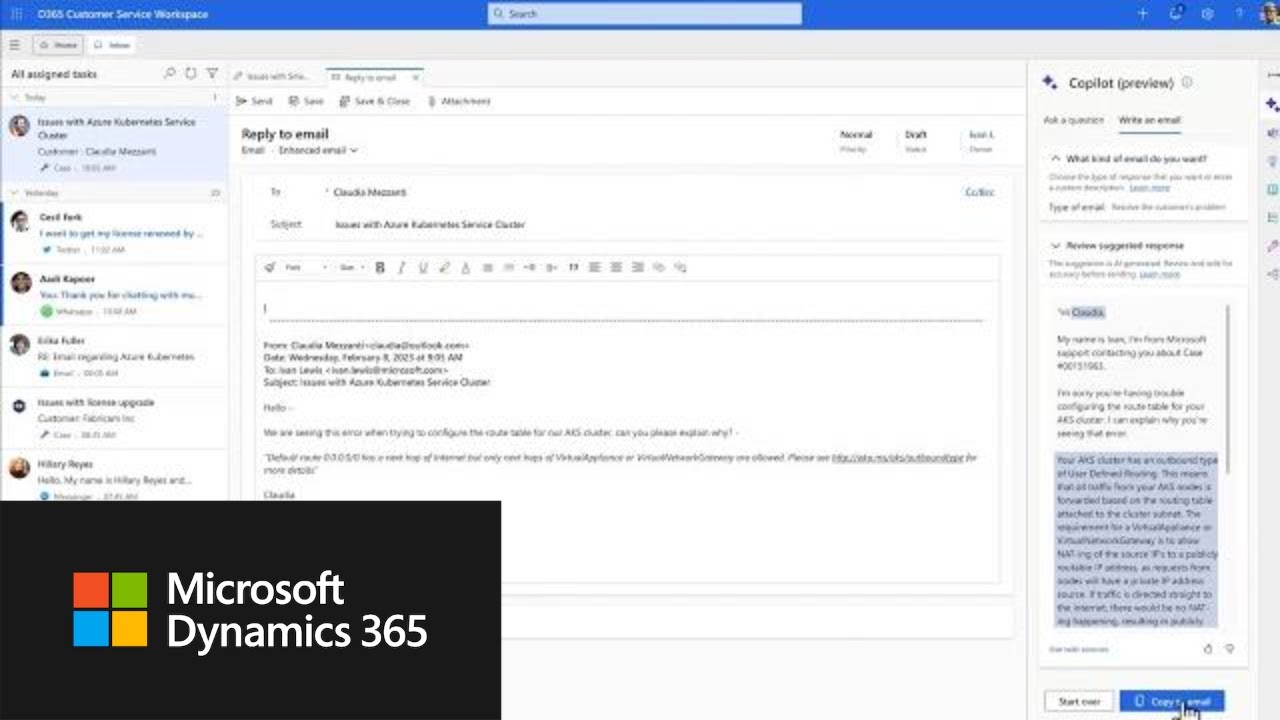The image size is (1280, 720).
Task: Expand the Review suggested response section
Action: point(1056,245)
